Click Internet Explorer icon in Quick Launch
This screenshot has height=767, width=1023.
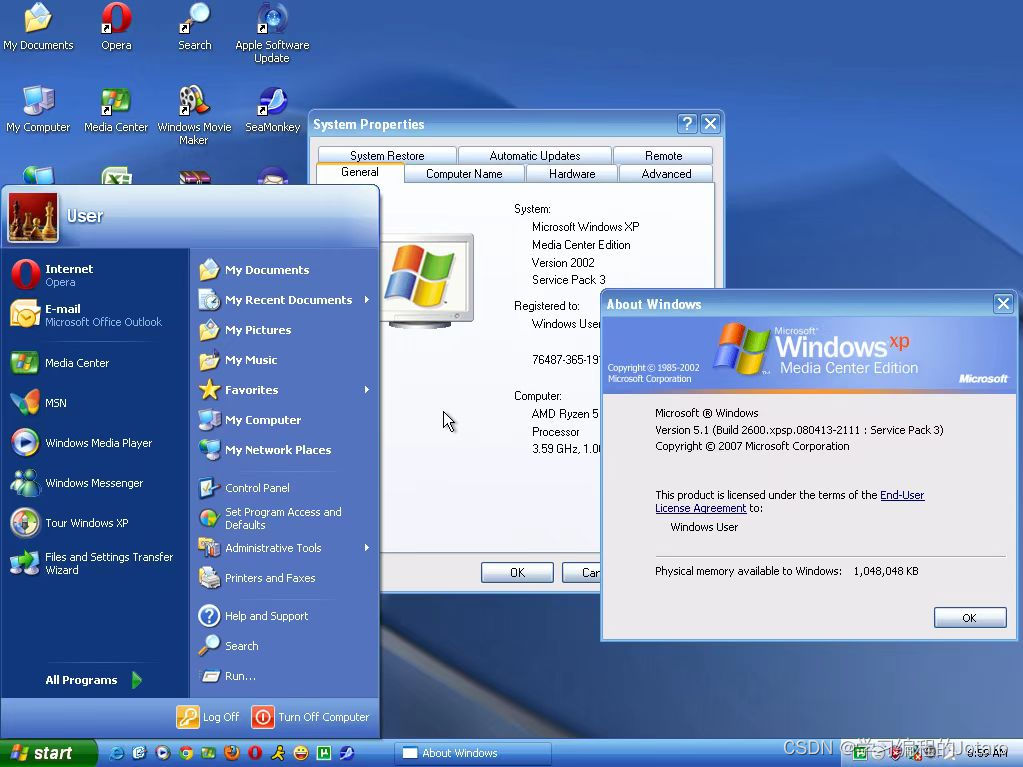pyautogui.click(x=116, y=753)
